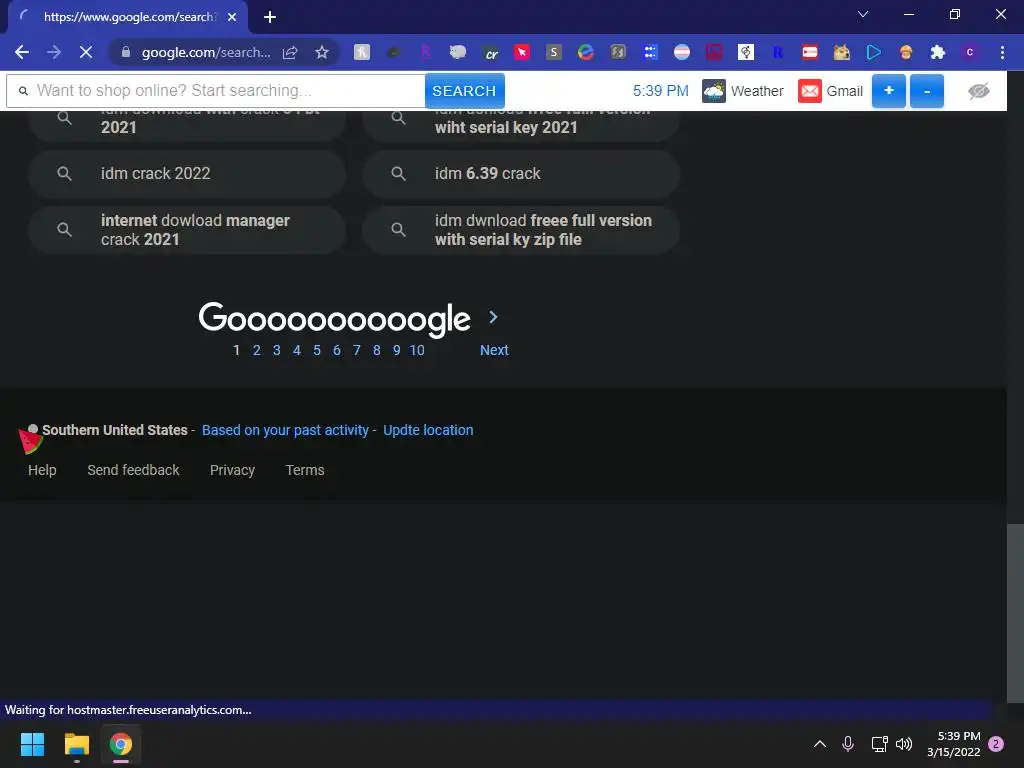The image size is (1024, 768).
Task: Click the page vertical scrollbar thumb
Action: [x=1015, y=613]
